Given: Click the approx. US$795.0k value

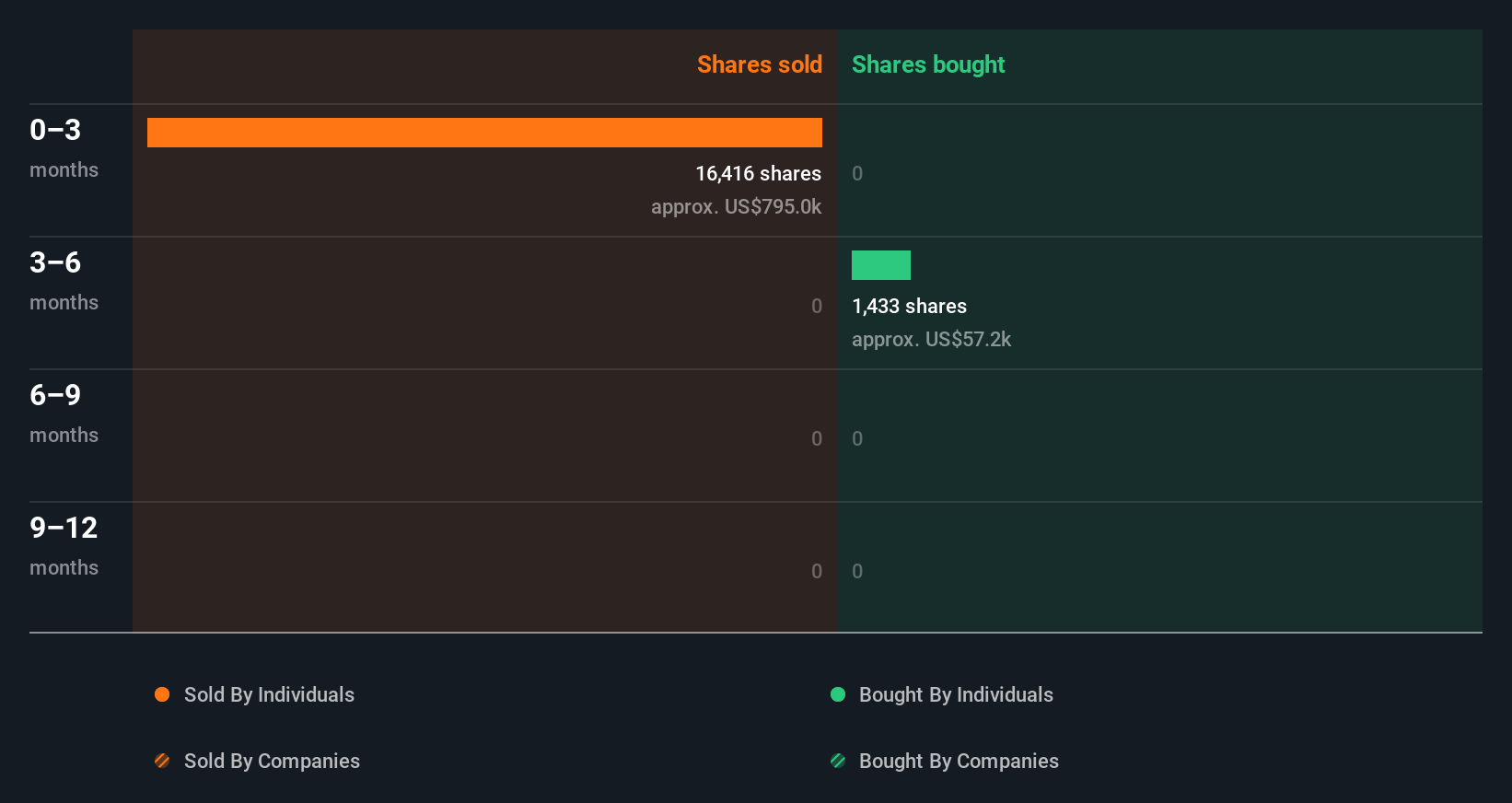Looking at the screenshot, I should pyautogui.click(x=736, y=206).
